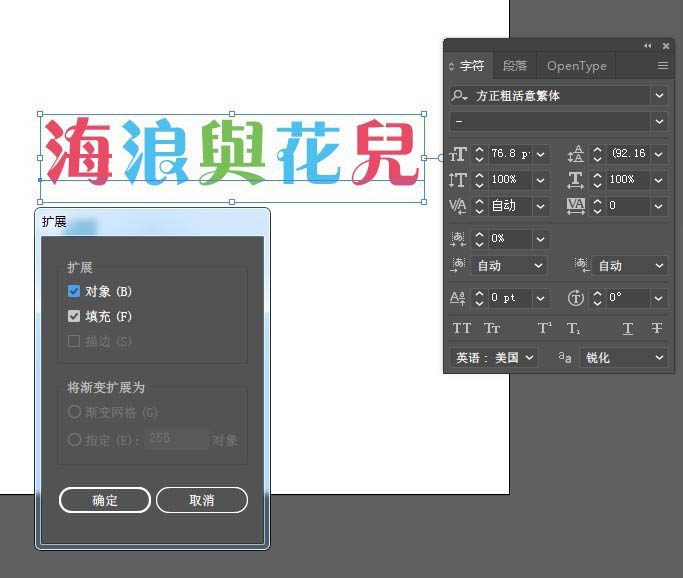Open the font style dropdown
683x578 pixels.
[659, 121]
